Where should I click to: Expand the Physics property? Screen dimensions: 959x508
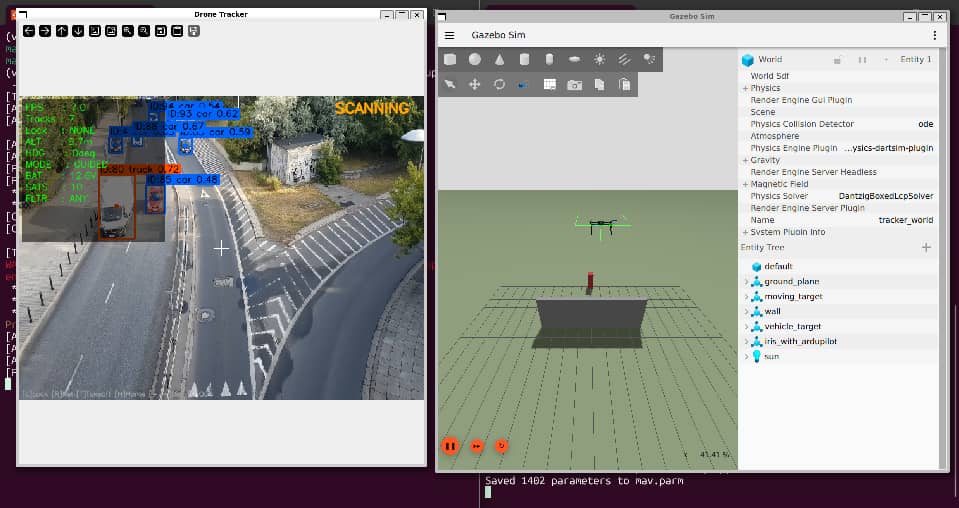point(746,89)
